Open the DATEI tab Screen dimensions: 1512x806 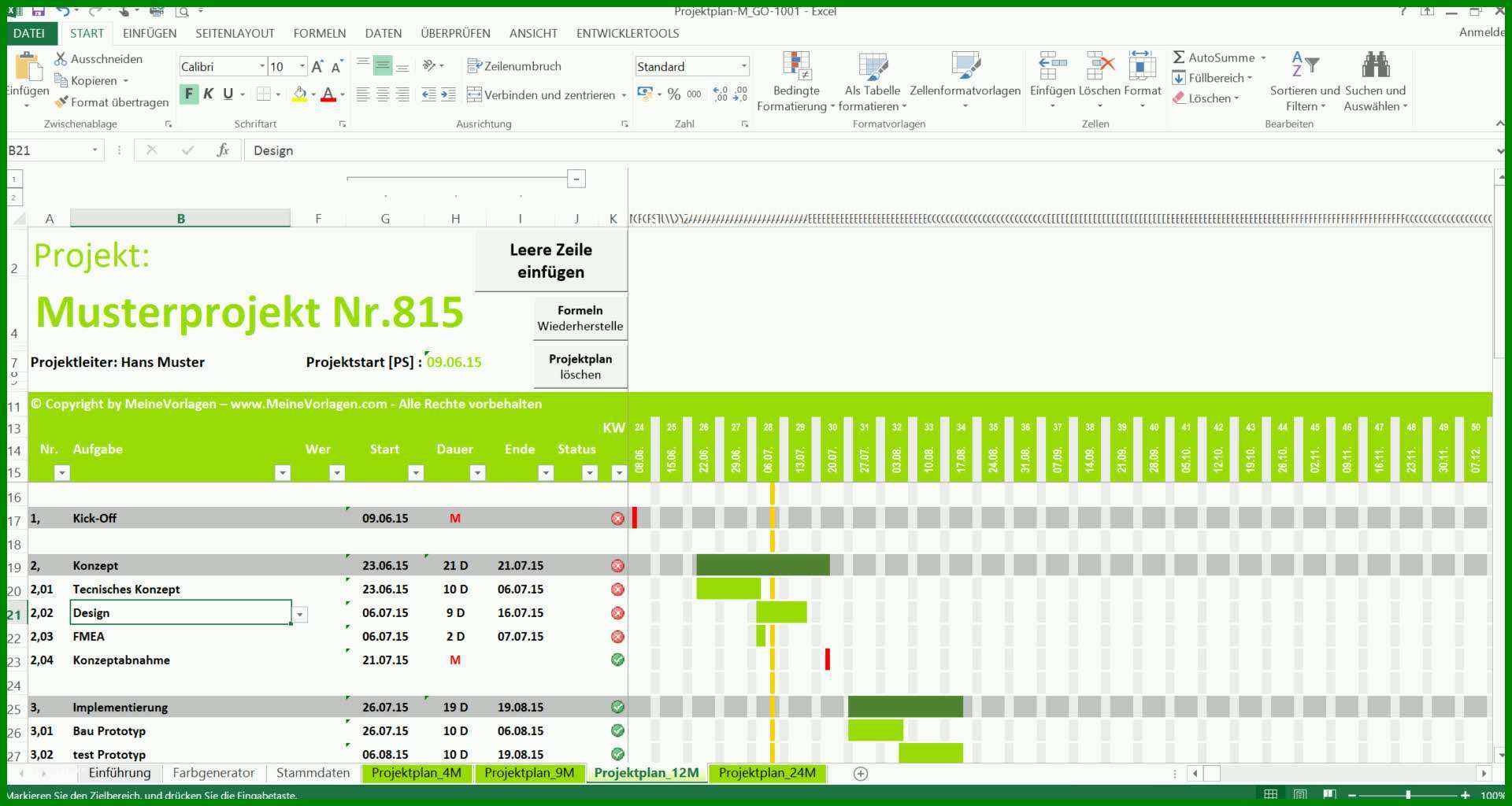30,33
